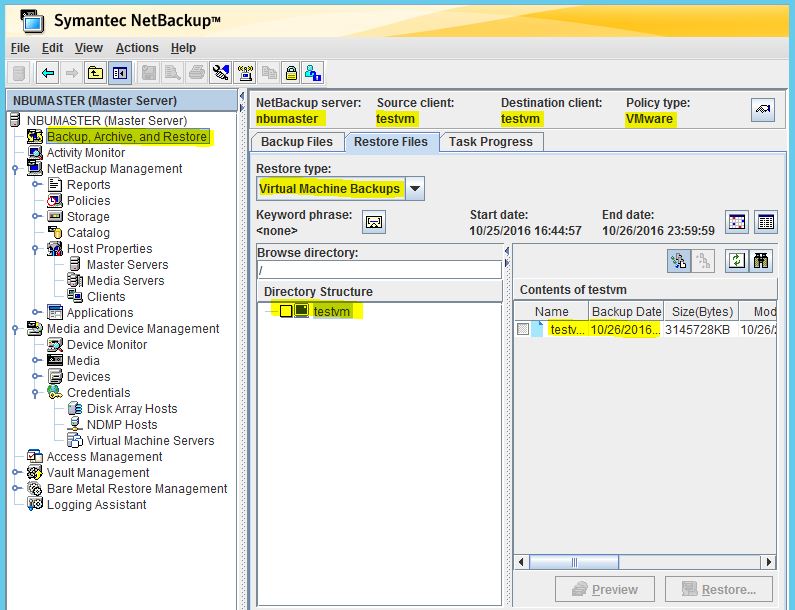
Task: Click the Backup Date column header
Action: click(x=626, y=311)
